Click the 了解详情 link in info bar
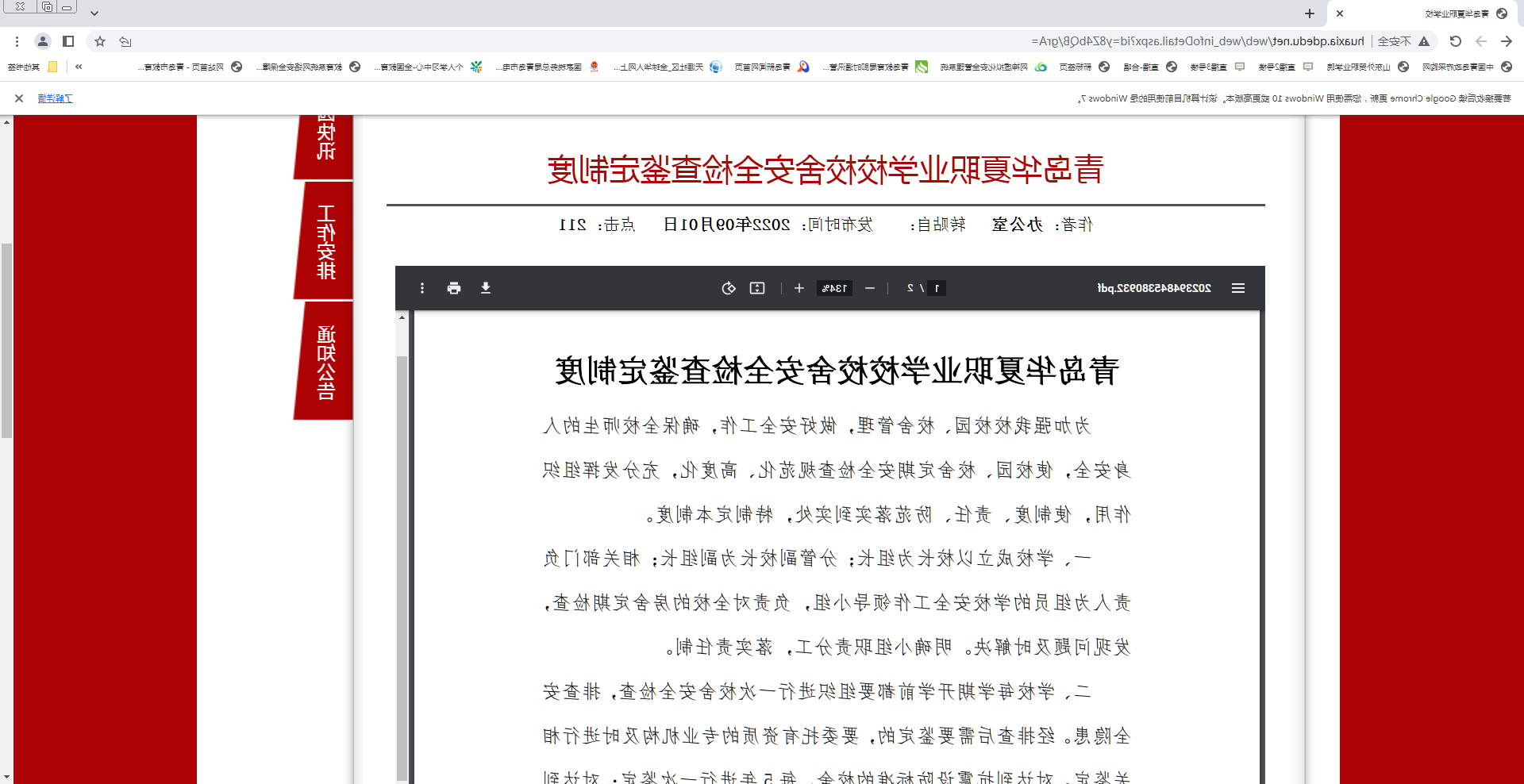This screenshot has height=784, width=1524. 56,98
